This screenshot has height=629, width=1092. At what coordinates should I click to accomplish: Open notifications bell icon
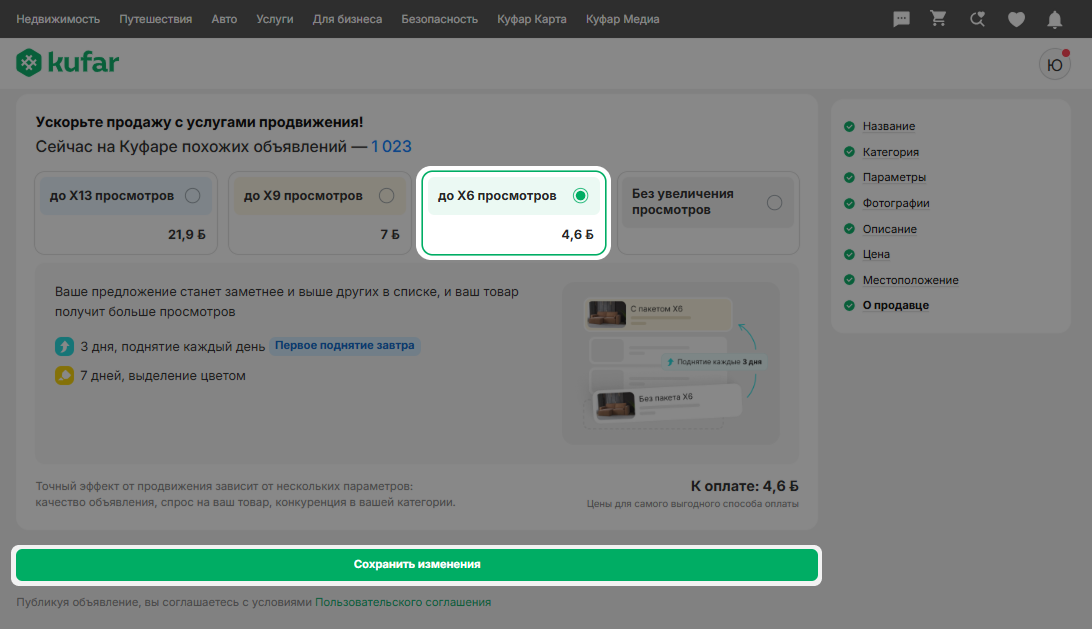click(x=1054, y=20)
